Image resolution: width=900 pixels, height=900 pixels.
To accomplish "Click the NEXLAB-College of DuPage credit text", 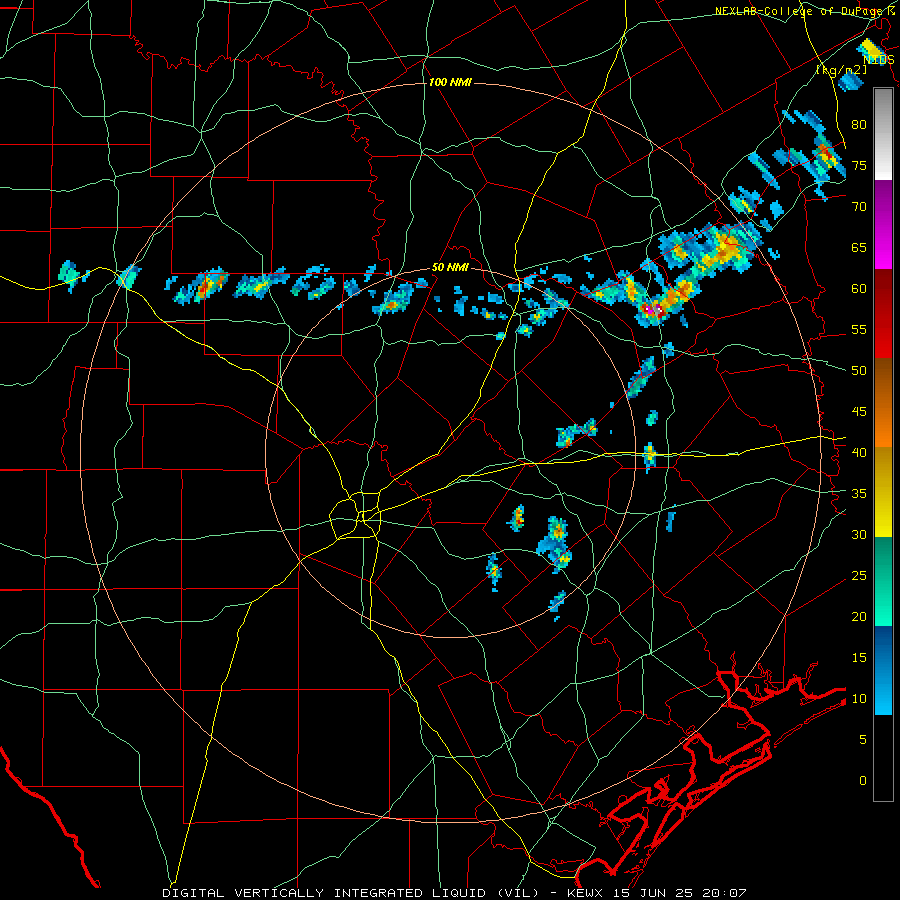I will pos(804,11).
